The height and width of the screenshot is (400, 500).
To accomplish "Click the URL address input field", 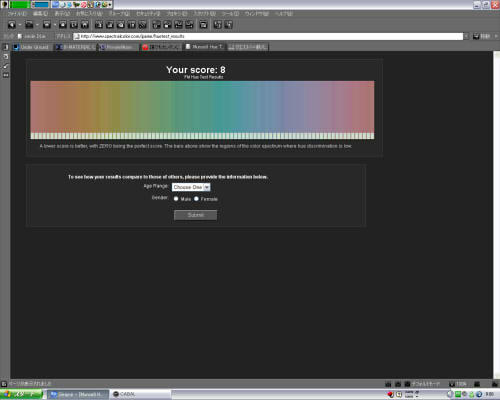I will pos(268,36).
